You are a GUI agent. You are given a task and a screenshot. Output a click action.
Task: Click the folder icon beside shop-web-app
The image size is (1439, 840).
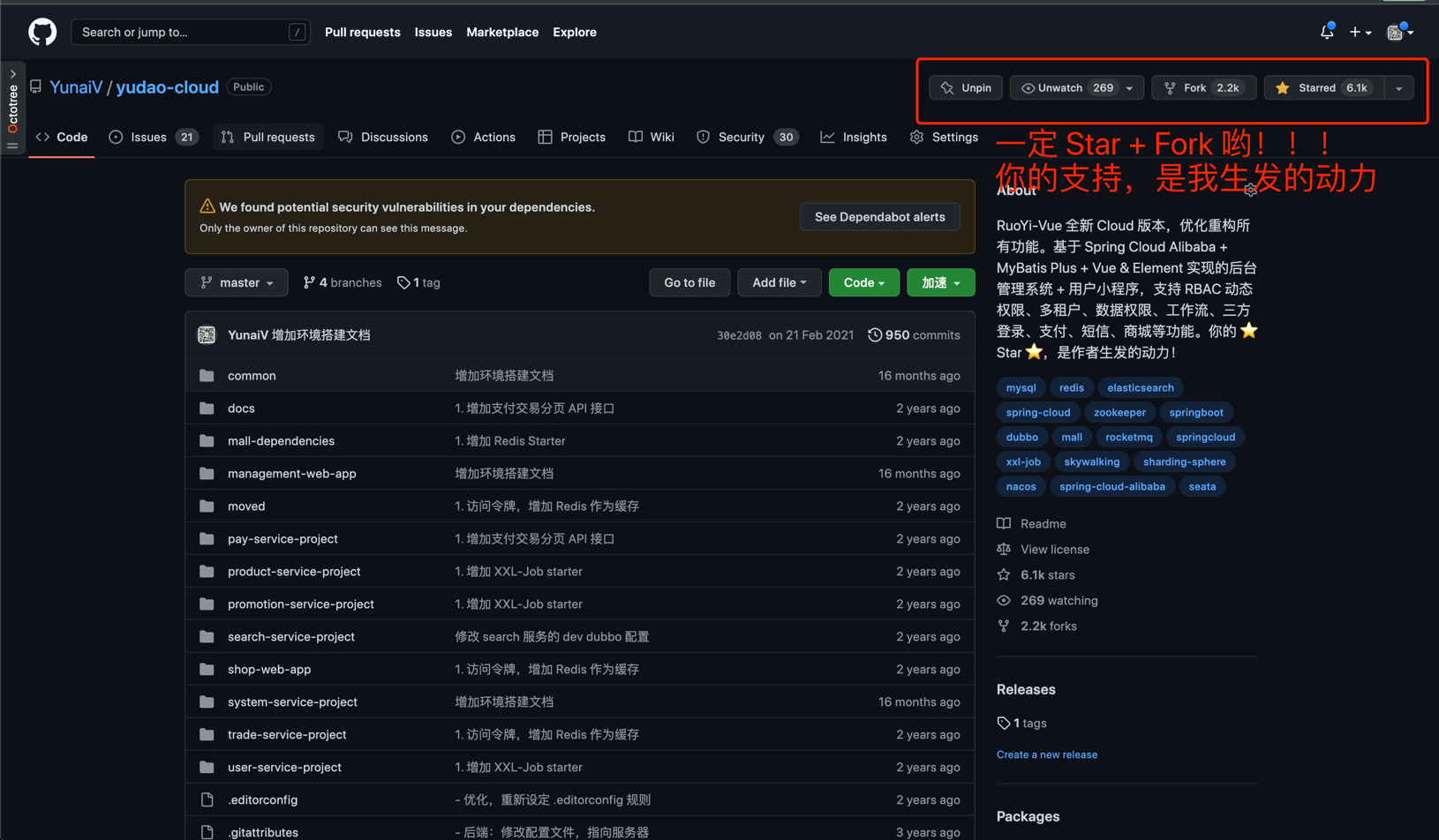tap(207, 669)
